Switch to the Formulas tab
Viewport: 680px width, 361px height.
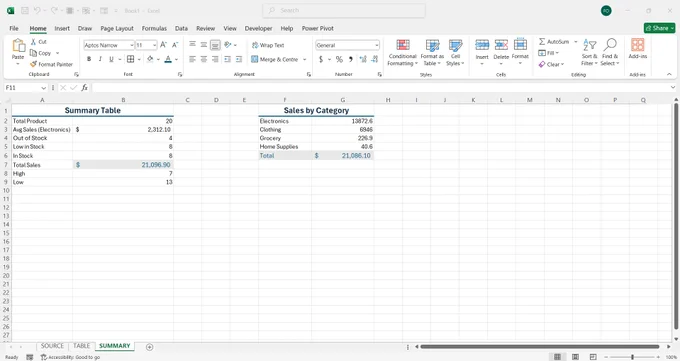pos(154,28)
